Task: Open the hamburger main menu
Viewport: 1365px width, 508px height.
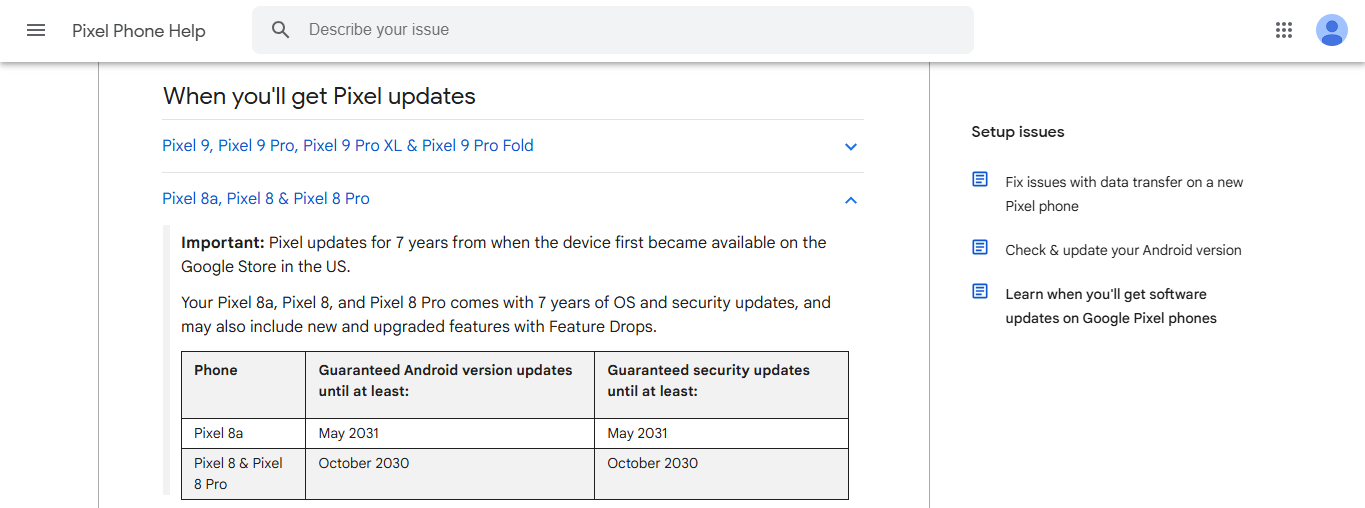Action: (36, 30)
